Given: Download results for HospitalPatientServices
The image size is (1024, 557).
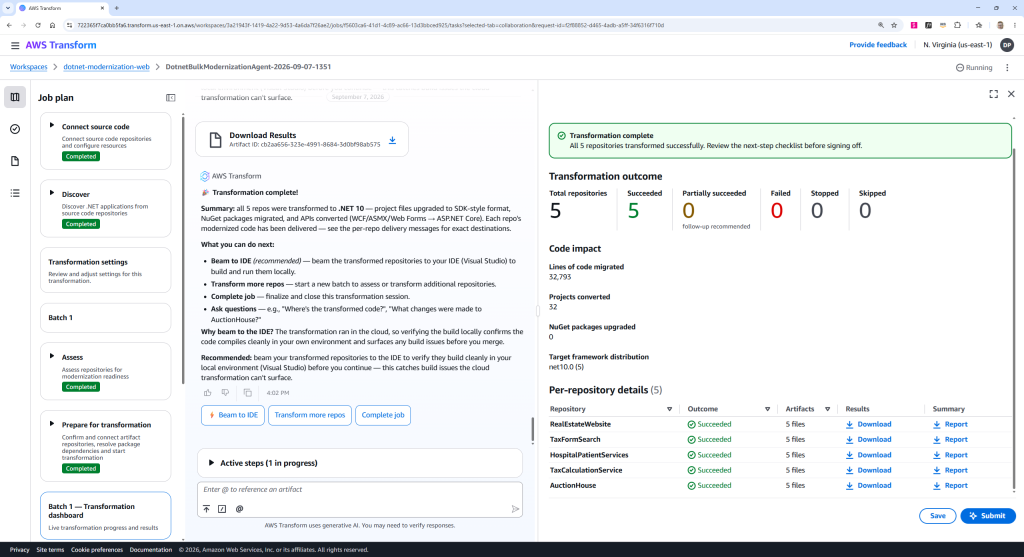Looking at the screenshot, I should pyautogui.click(x=868, y=455).
